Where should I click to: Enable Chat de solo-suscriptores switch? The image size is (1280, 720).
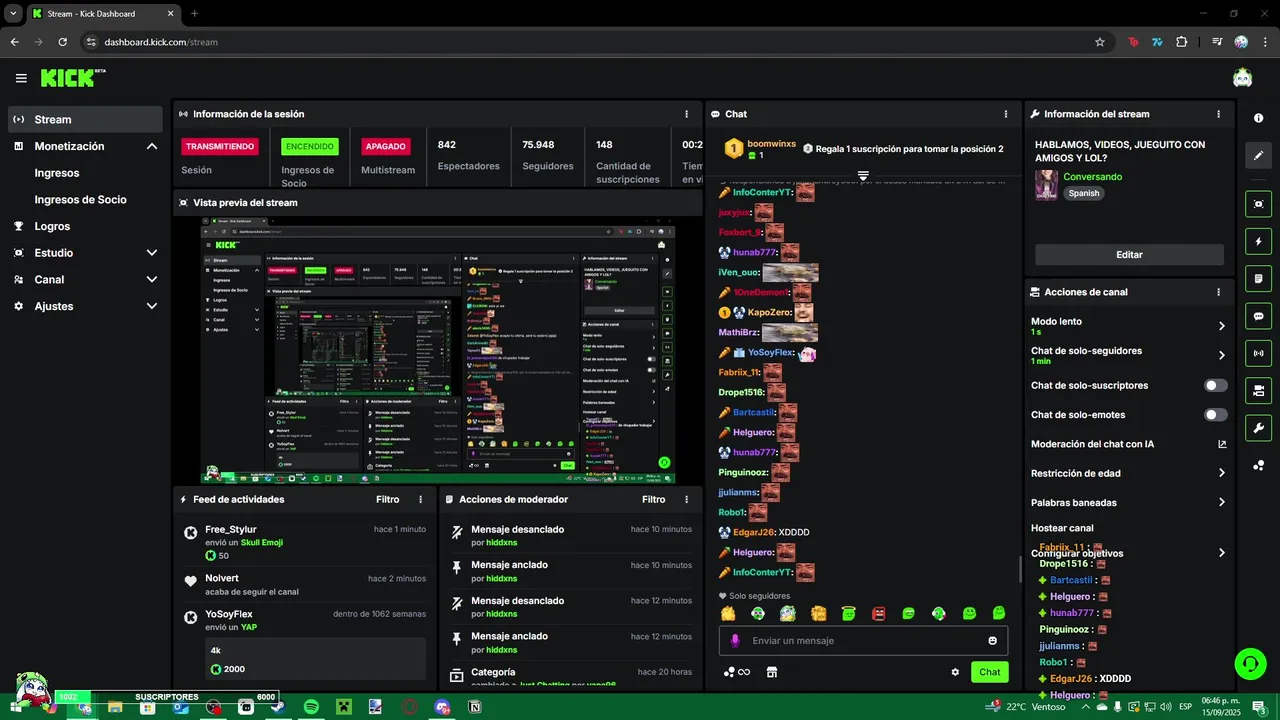pyautogui.click(x=1216, y=385)
